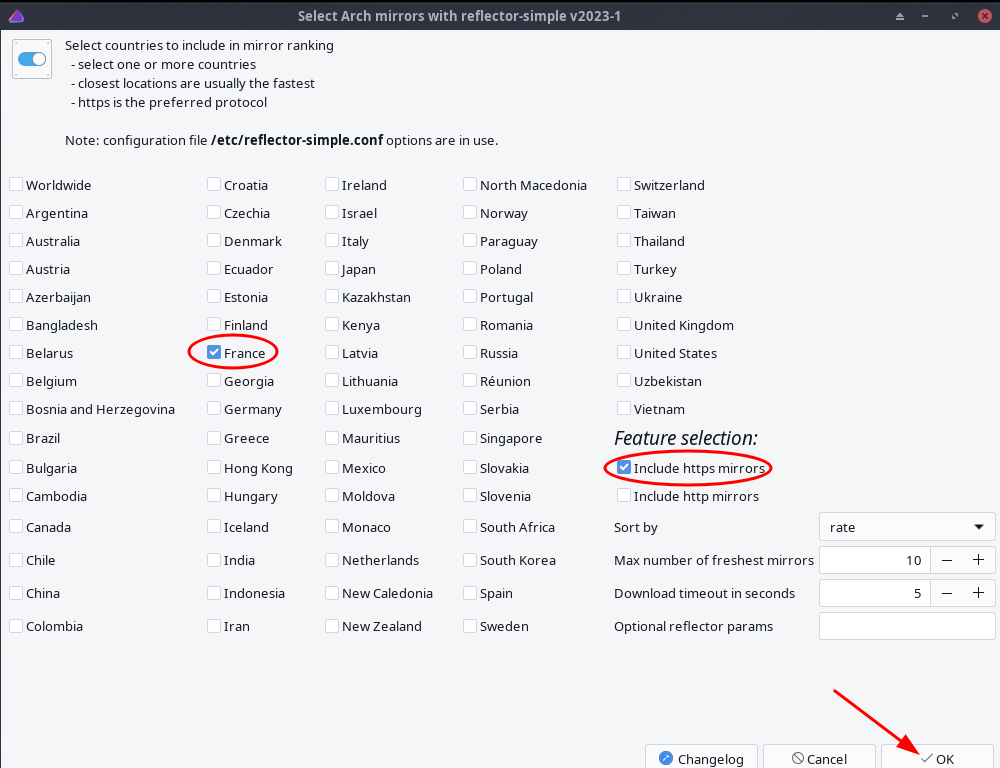Check the Switzerland checkbox

[624, 185]
